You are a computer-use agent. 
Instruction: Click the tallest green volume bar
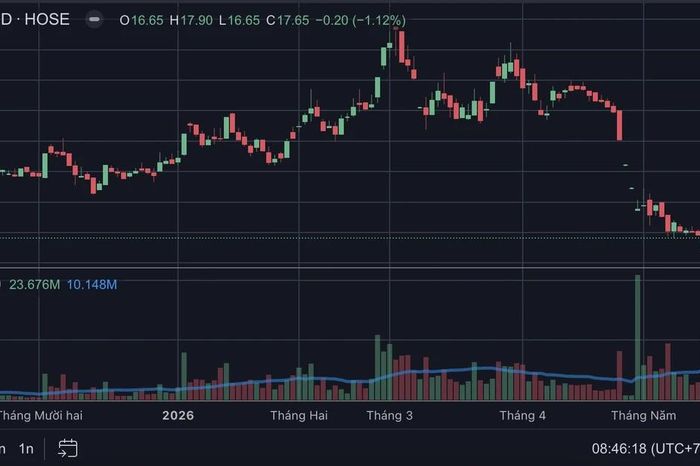tap(638, 337)
